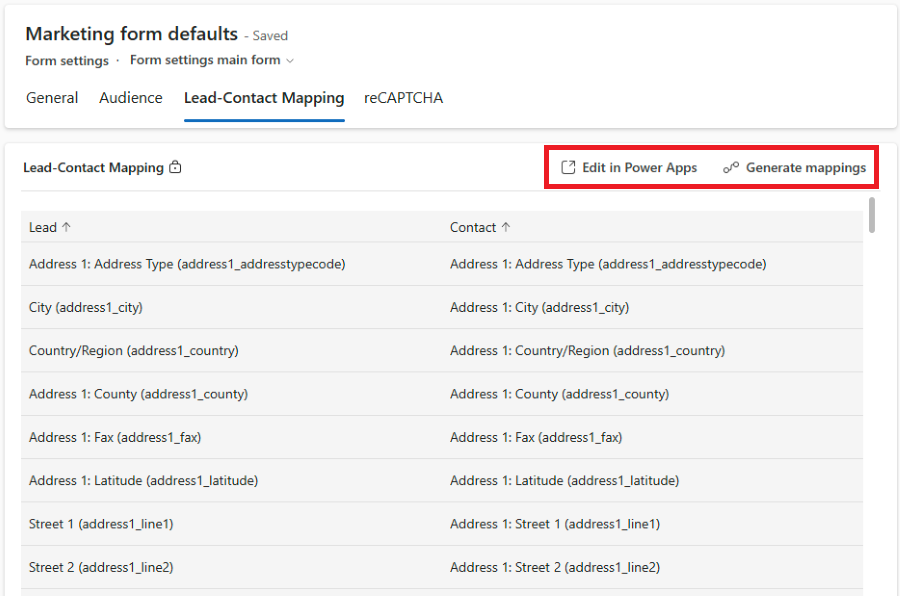Select the Street 1 (address1_line1) lead row
Image resolution: width=900 pixels, height=596 pixels.
coord(104,524)
